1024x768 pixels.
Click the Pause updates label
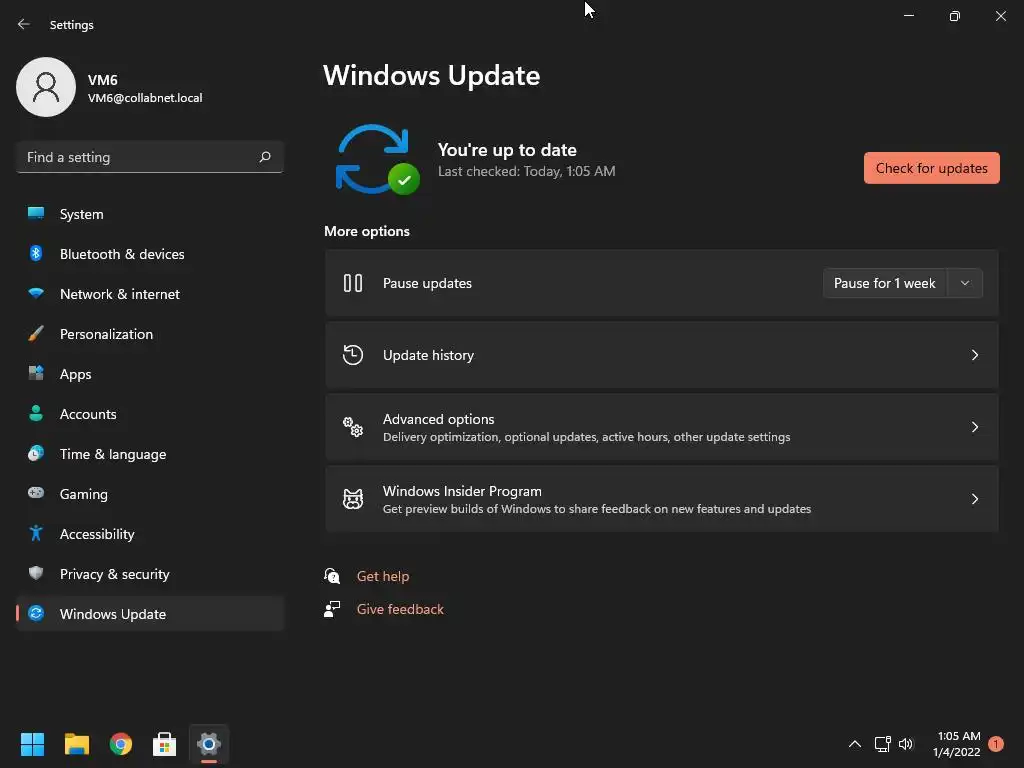(427, 283)
